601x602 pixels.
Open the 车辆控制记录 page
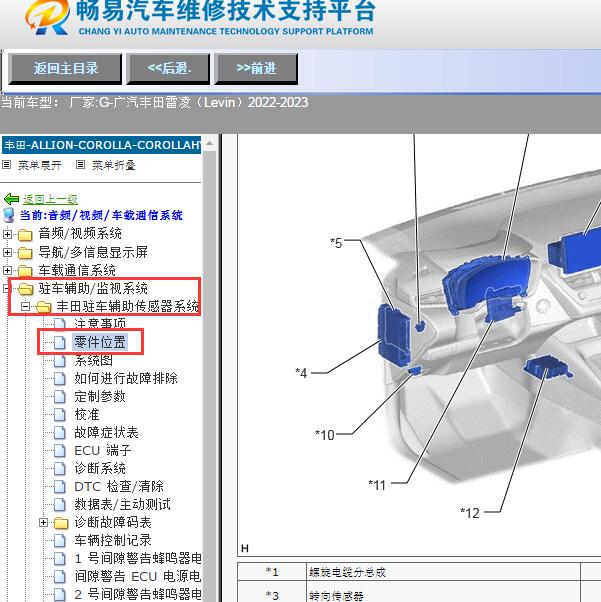pos(113,540)
